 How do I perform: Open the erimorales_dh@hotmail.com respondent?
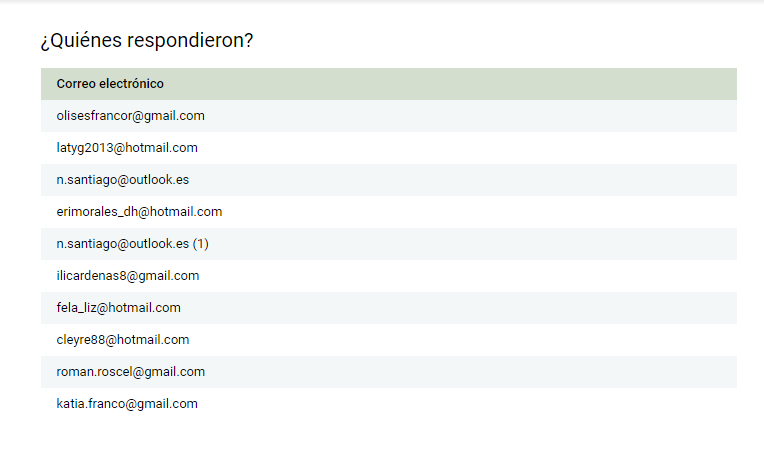139,212
